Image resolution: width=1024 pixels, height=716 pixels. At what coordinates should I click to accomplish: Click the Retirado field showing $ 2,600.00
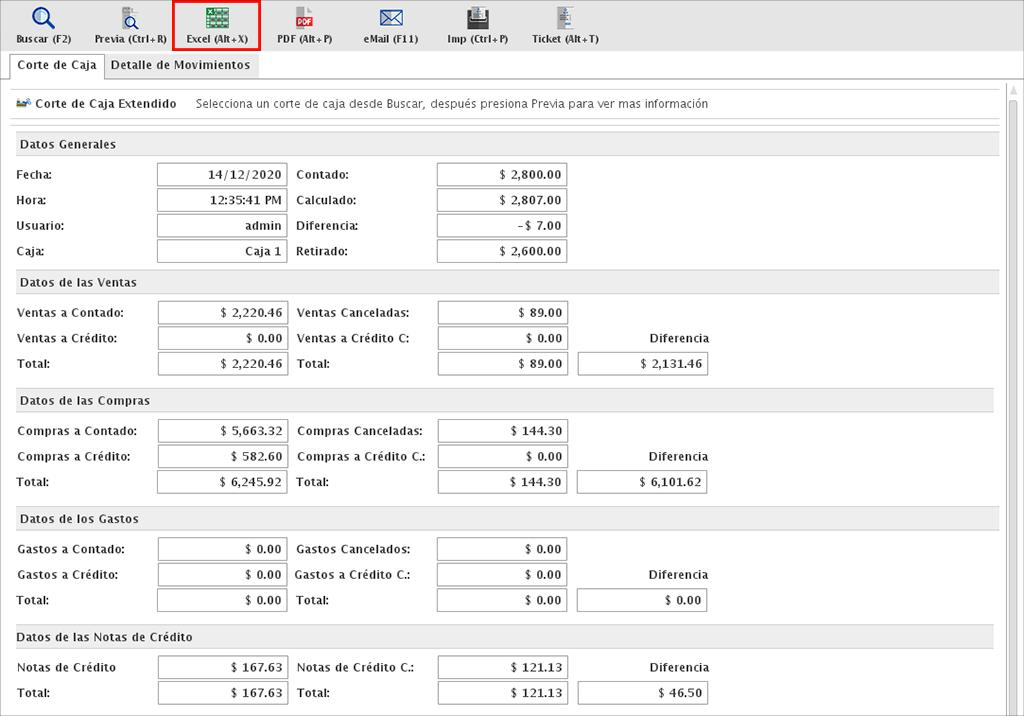click(502, 252)
